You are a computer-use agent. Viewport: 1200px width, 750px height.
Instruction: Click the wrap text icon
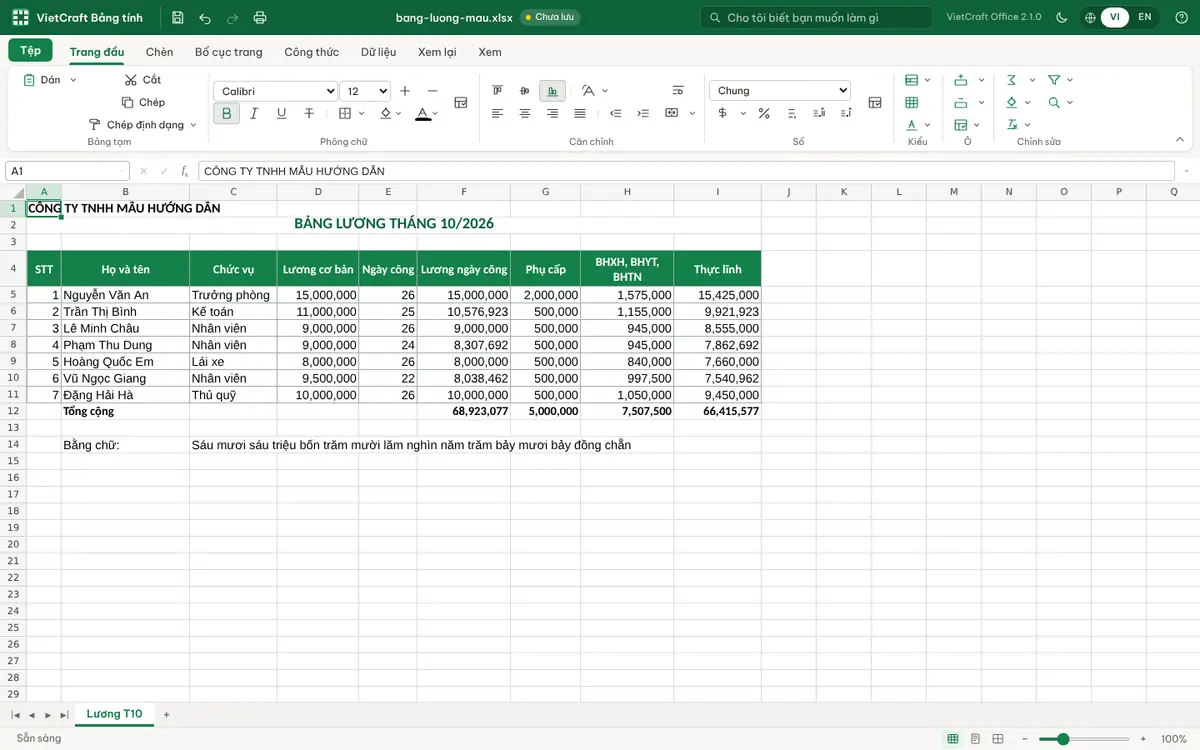coord(678,91)
